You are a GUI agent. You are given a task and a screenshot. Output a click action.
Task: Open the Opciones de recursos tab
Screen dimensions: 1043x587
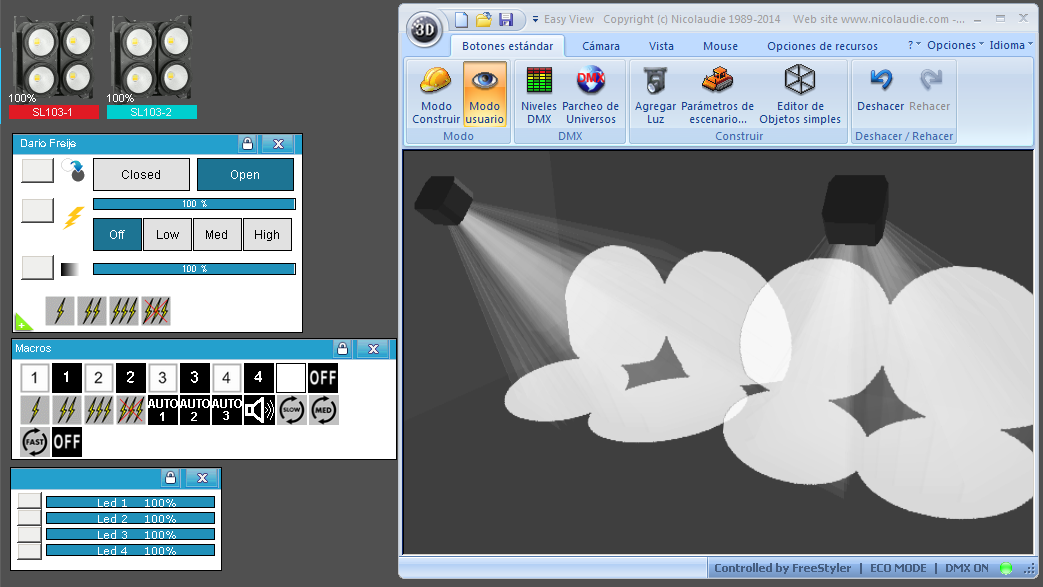(822, 46)
